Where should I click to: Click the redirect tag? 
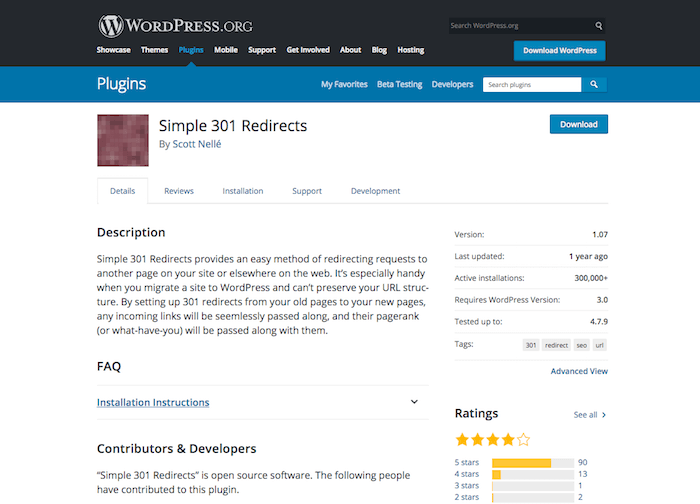tap(556, 345)
